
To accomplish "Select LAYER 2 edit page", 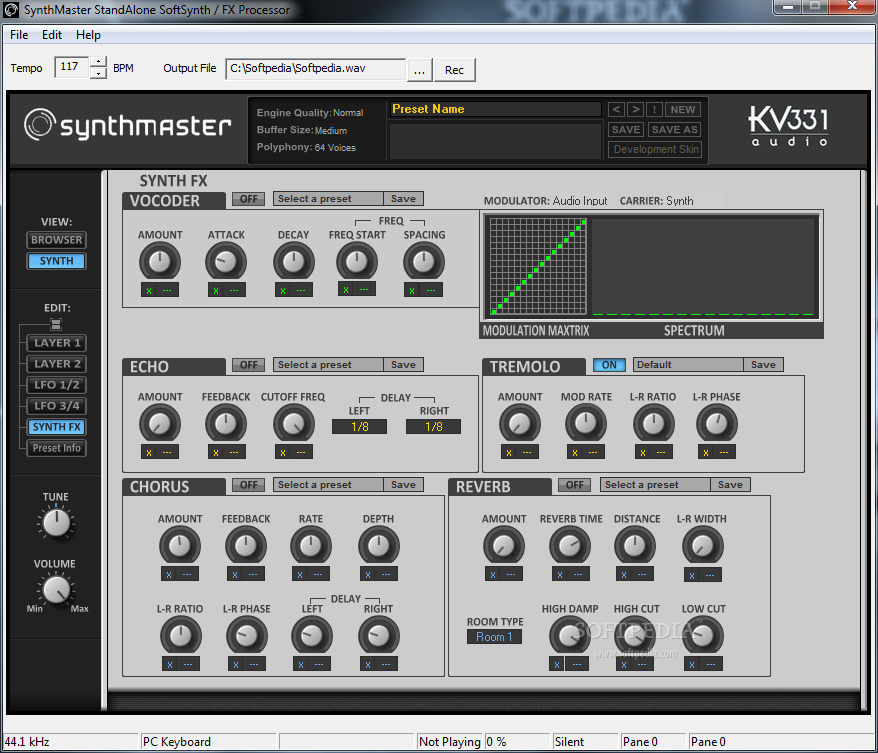I will click(57, 364).
